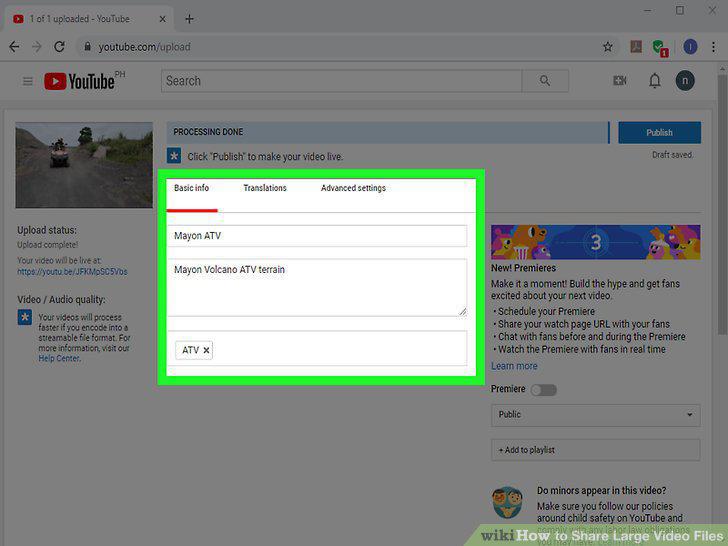Click the star icon beside 'Click Publish'

174,156
